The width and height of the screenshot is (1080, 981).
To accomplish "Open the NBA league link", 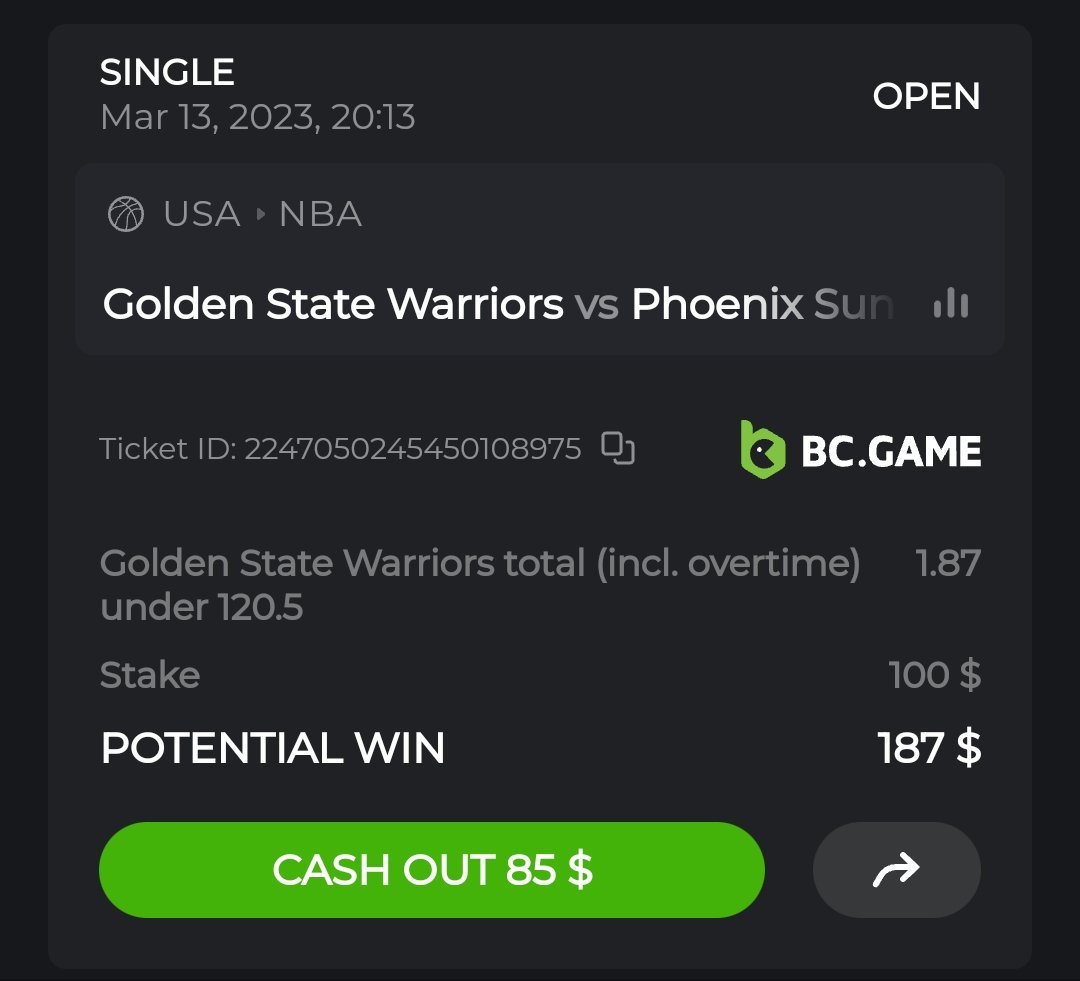I will [x=320, y=214].
